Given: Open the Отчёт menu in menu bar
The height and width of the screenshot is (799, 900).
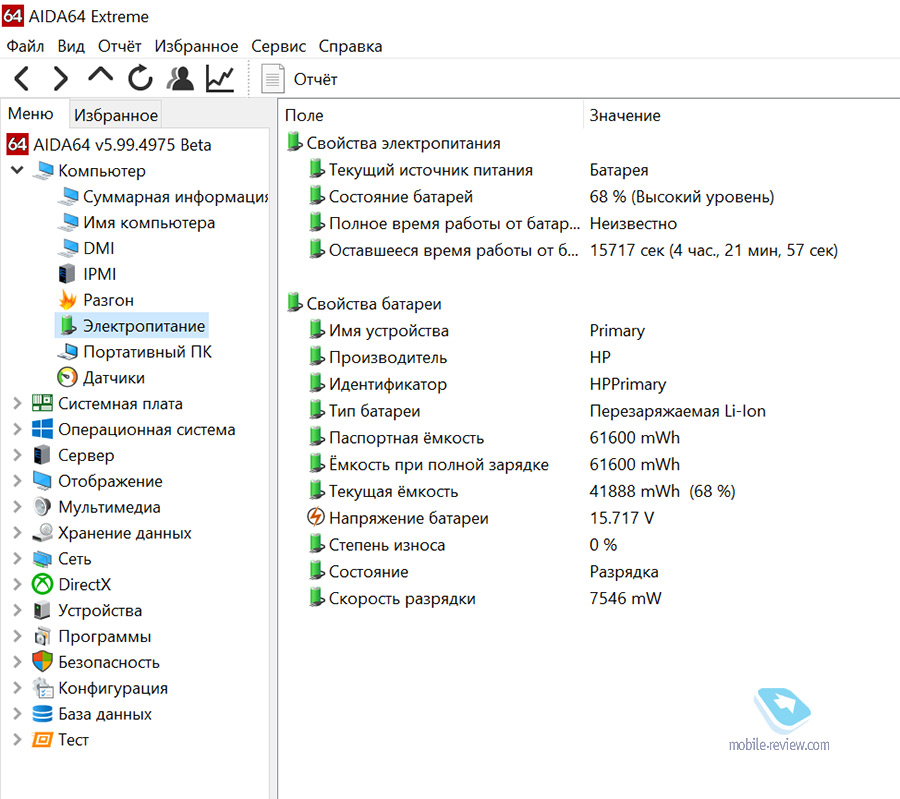Looking at the screenshot, I should 119,46.
